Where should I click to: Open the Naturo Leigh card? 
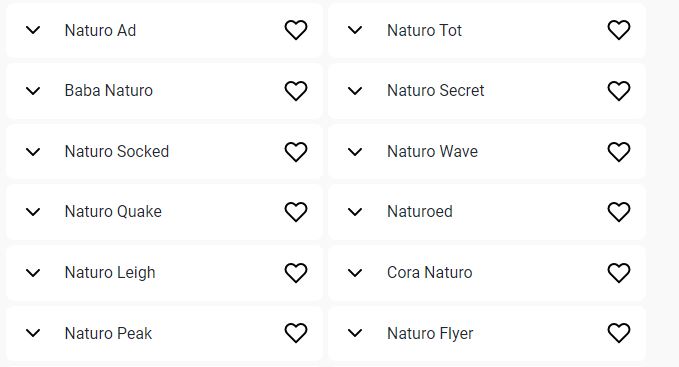[x=164, y=273]
